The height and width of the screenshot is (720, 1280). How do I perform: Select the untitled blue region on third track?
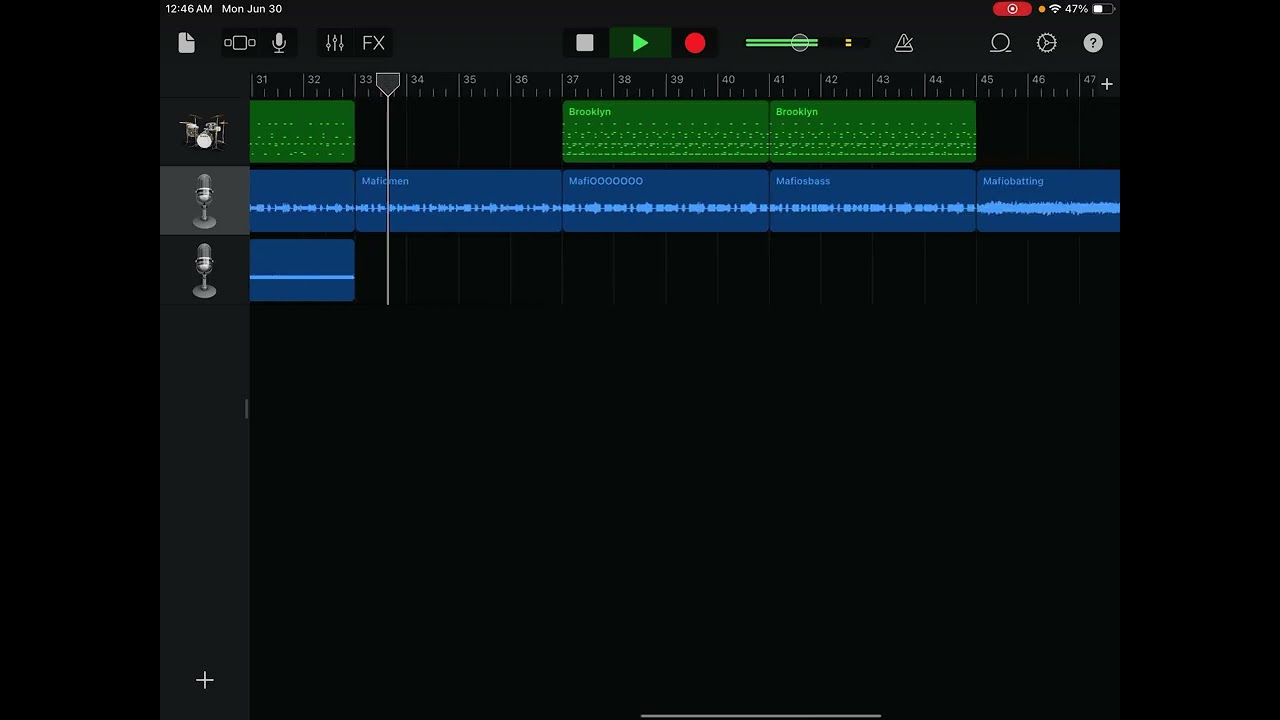302,270
